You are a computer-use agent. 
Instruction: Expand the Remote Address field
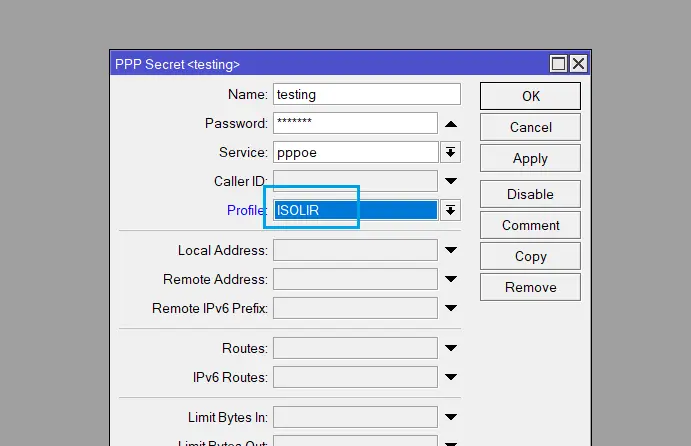coord(451,279)
